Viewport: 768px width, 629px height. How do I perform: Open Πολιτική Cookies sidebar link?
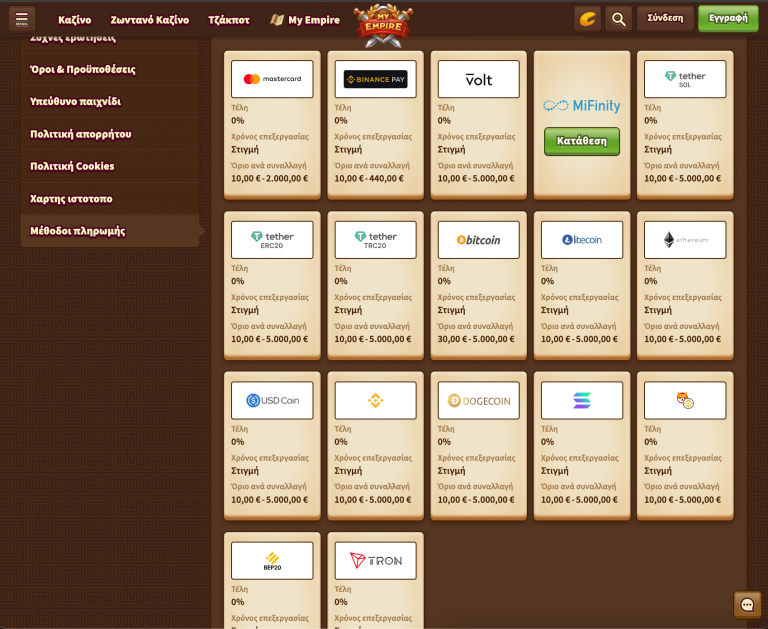click(72, 166)
